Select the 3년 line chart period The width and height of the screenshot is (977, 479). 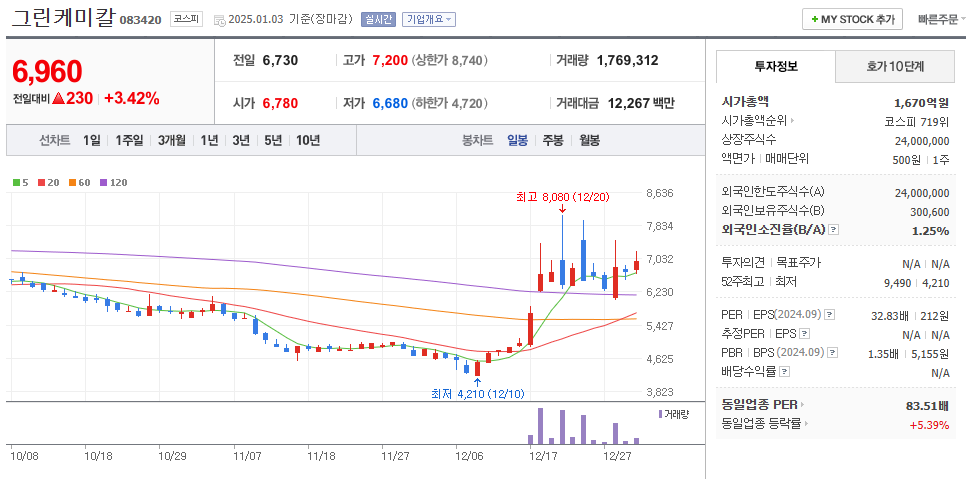241,140
